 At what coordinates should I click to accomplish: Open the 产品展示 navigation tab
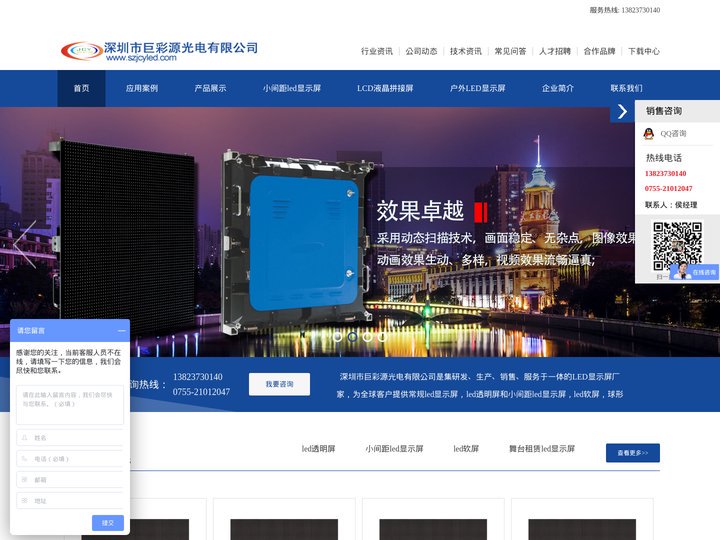tap(210, 88)
